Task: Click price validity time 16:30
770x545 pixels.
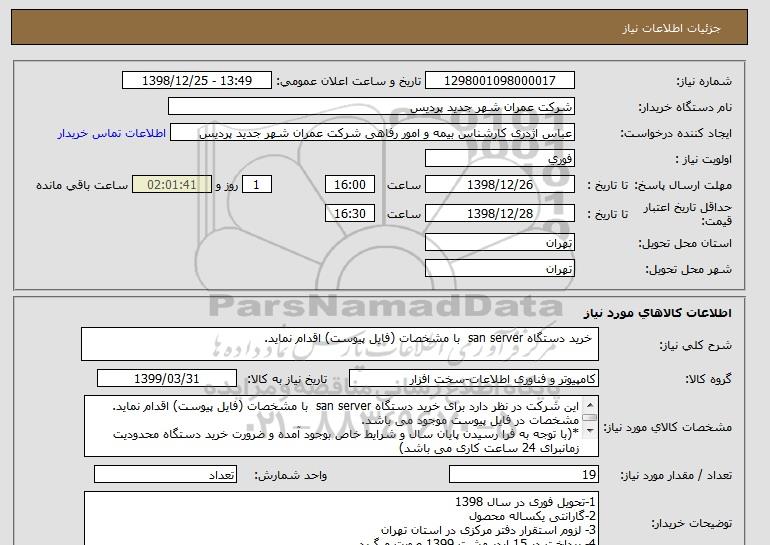Action: pos(350,213)
